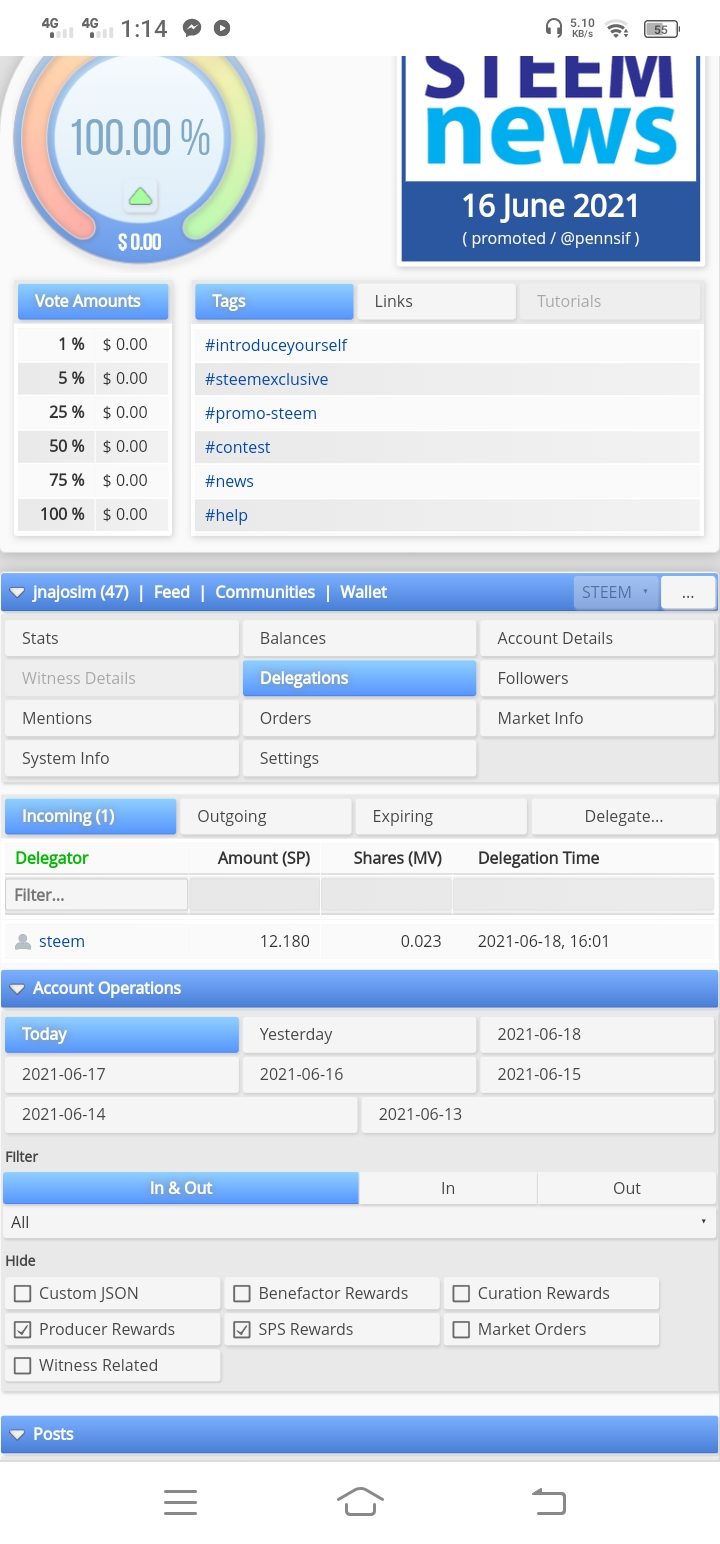Select the Incoming (1) delegations tab
Viewport: 720px width, 1544px height.
[x=91, y=816]
